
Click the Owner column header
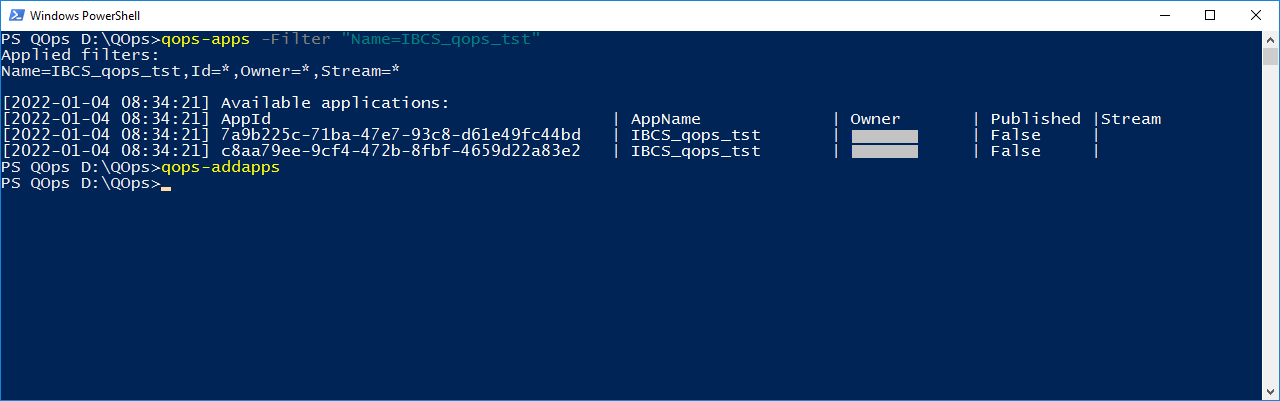point(876,119)
